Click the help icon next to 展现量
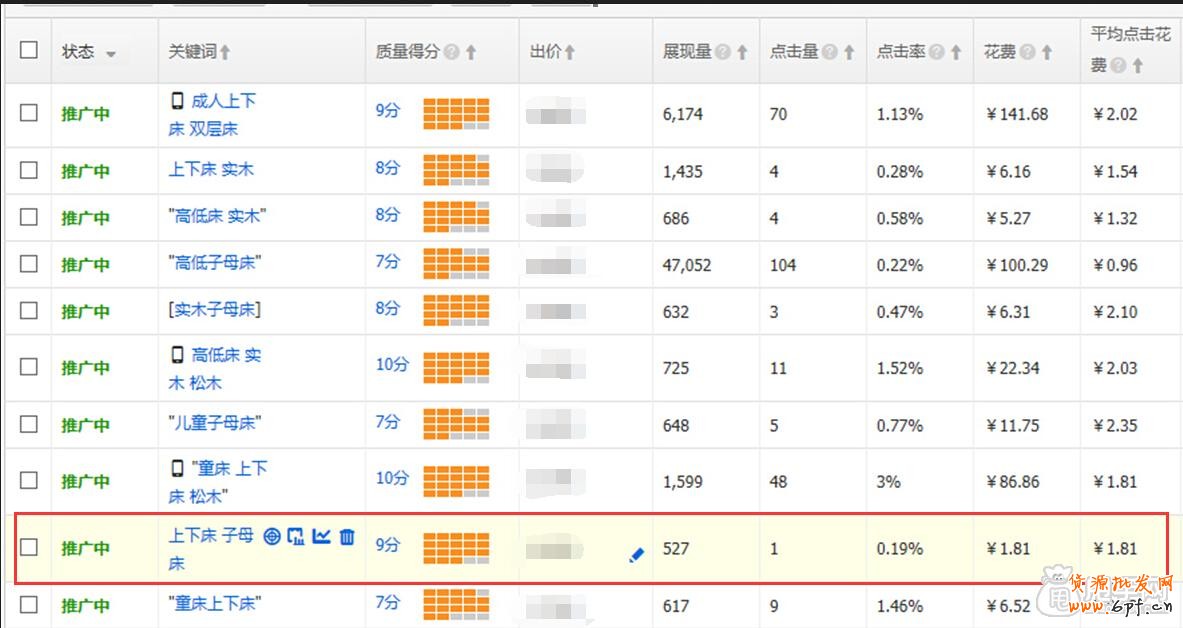Screen dimensions: 1183x628 [723, 52]
